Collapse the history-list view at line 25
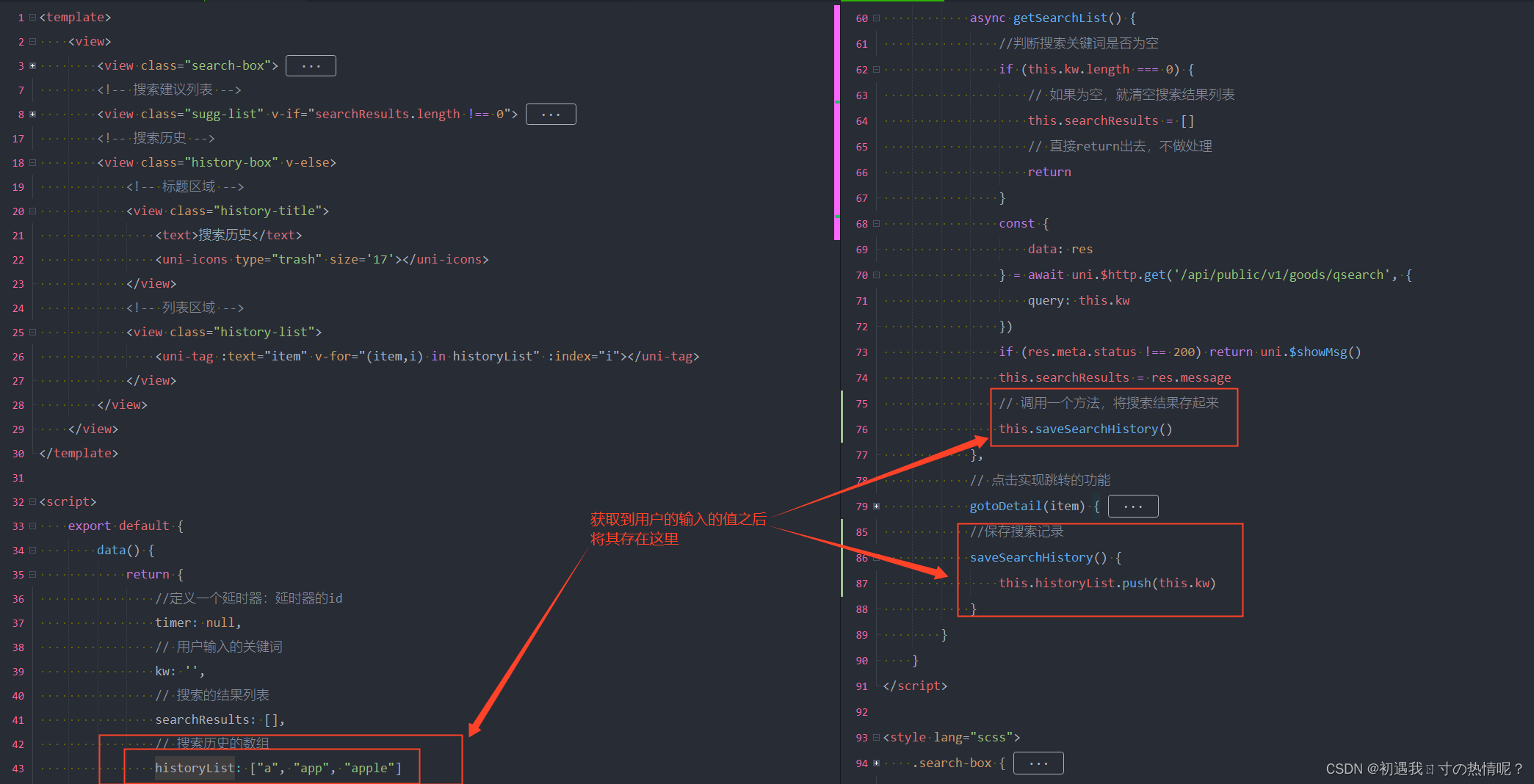This screenshot has height=784, width=1534. point(32,332)
